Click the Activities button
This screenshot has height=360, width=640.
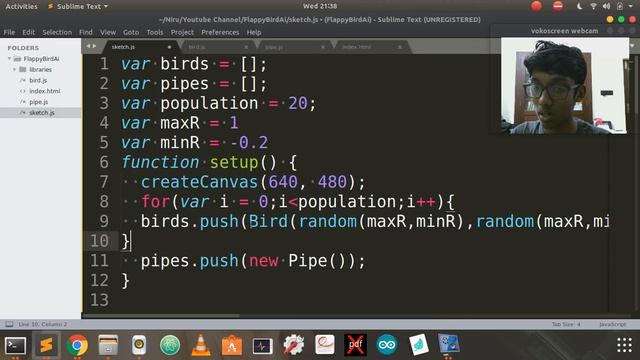click(x=21, y=6)
